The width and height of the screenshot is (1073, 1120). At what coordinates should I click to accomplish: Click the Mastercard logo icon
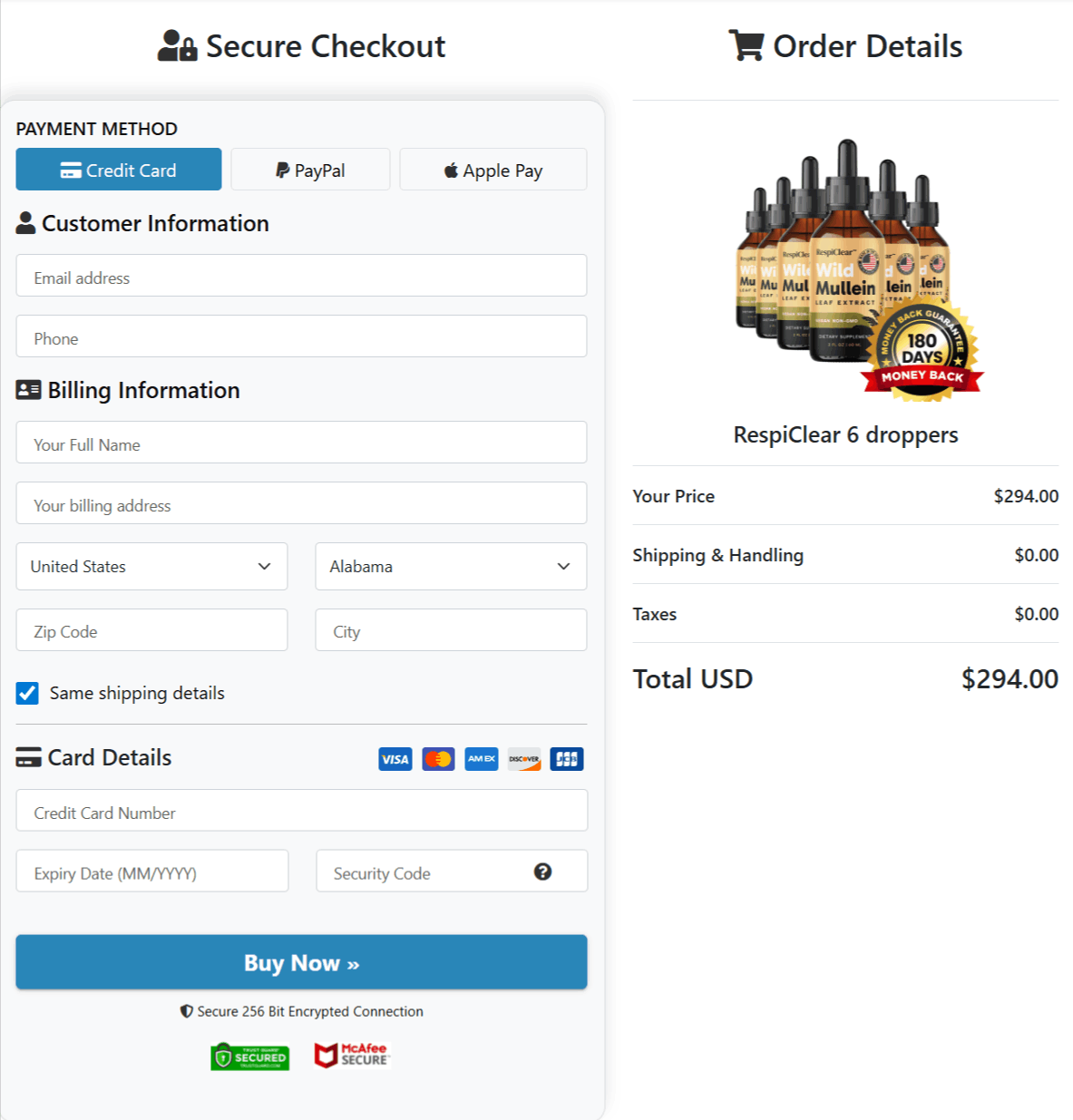coord(438,759)
